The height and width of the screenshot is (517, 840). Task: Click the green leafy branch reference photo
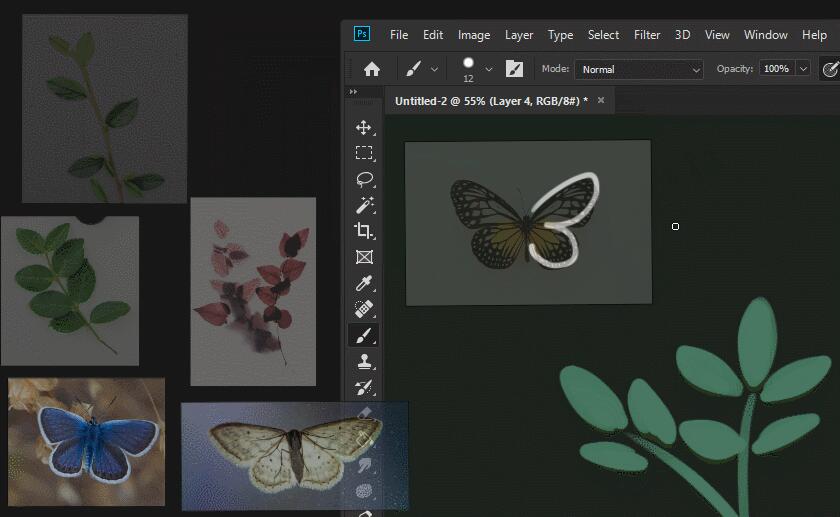click(x=70, y=291)
